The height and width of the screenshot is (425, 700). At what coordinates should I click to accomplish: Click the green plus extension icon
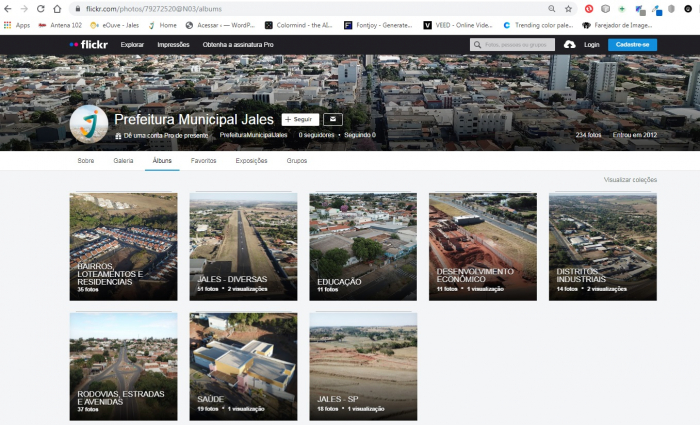click(622, 9)
